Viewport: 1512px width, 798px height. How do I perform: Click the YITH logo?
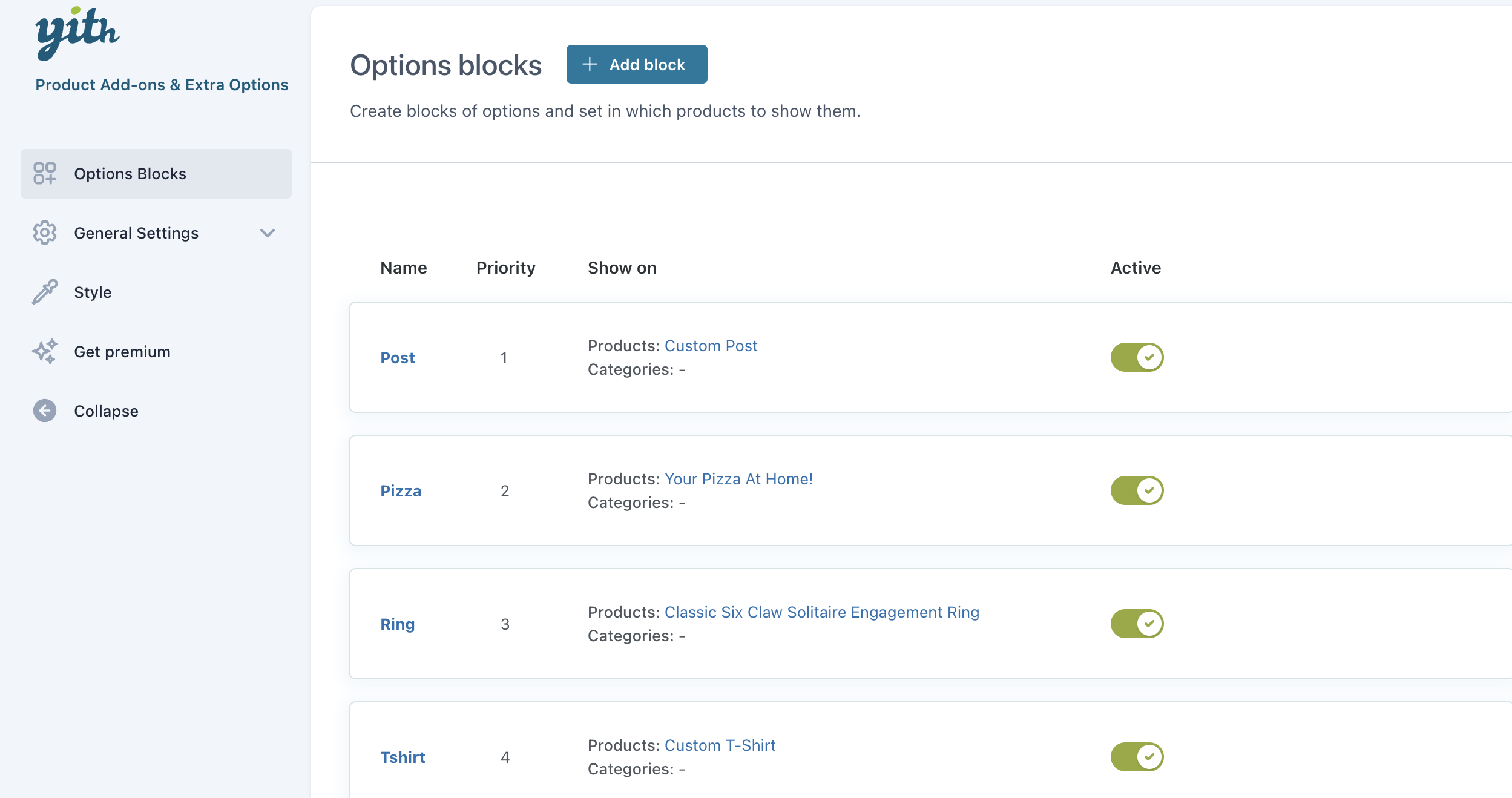coord(77,33)
